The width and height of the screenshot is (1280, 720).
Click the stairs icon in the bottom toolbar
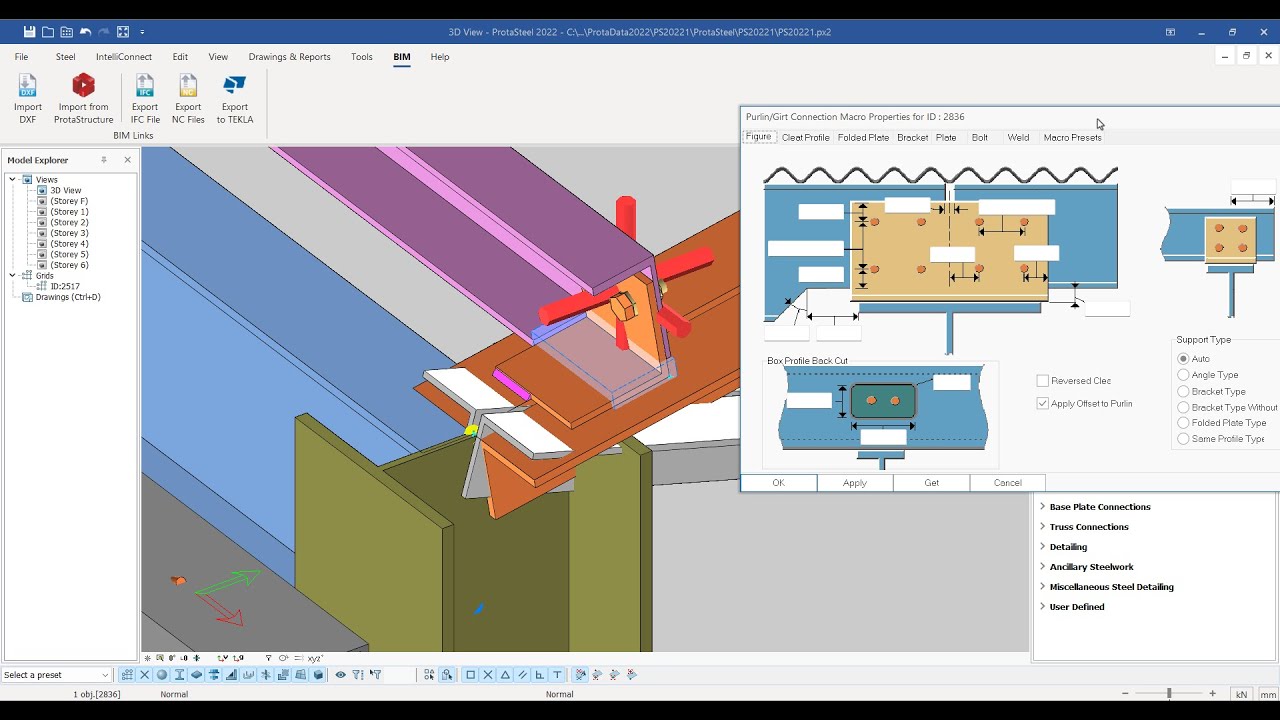(x=231, y=675)
